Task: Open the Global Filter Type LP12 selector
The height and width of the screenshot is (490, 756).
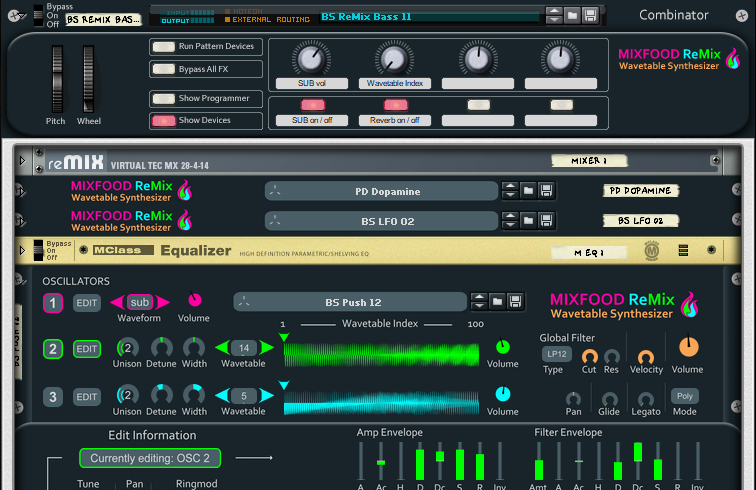Action: tap(556, 354)
